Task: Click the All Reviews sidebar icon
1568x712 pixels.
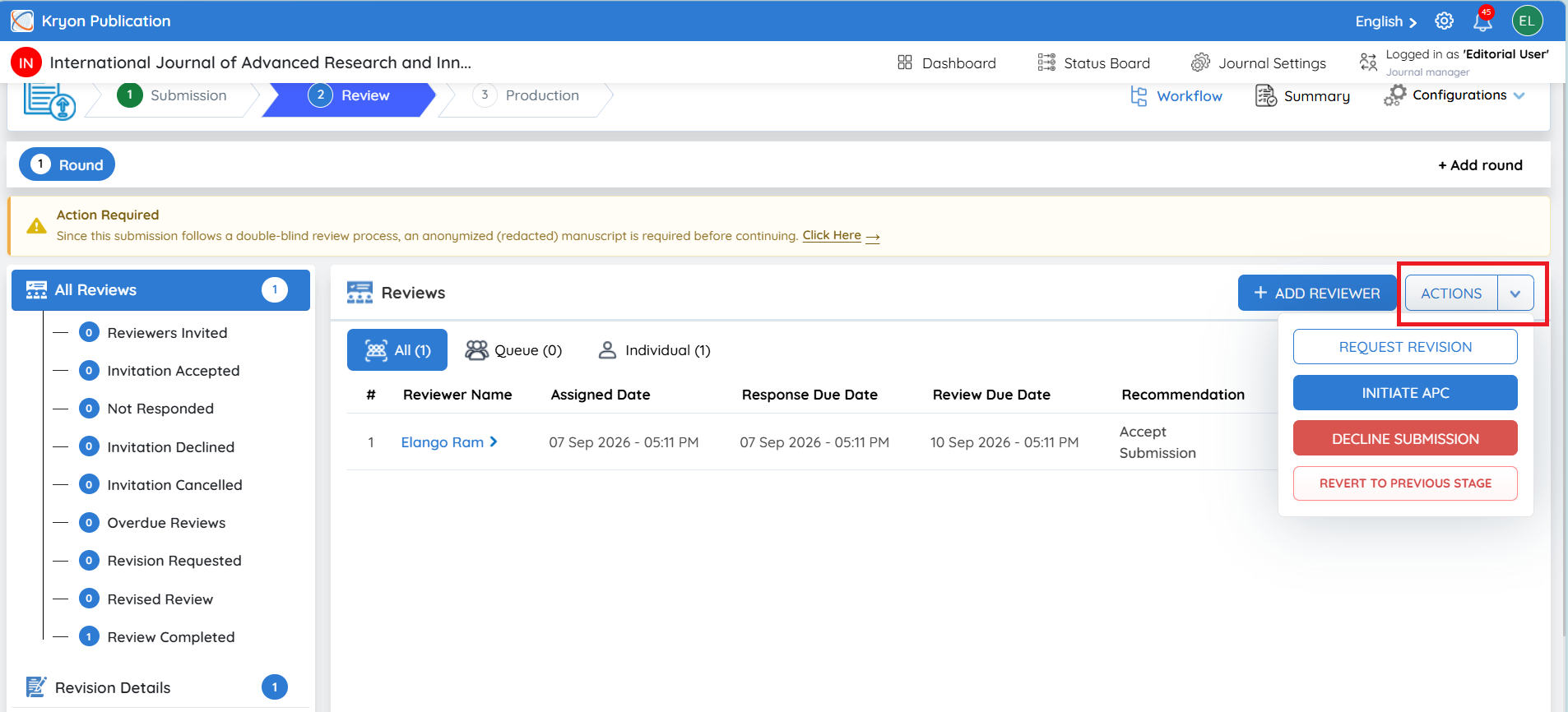Action: [36, 289]
